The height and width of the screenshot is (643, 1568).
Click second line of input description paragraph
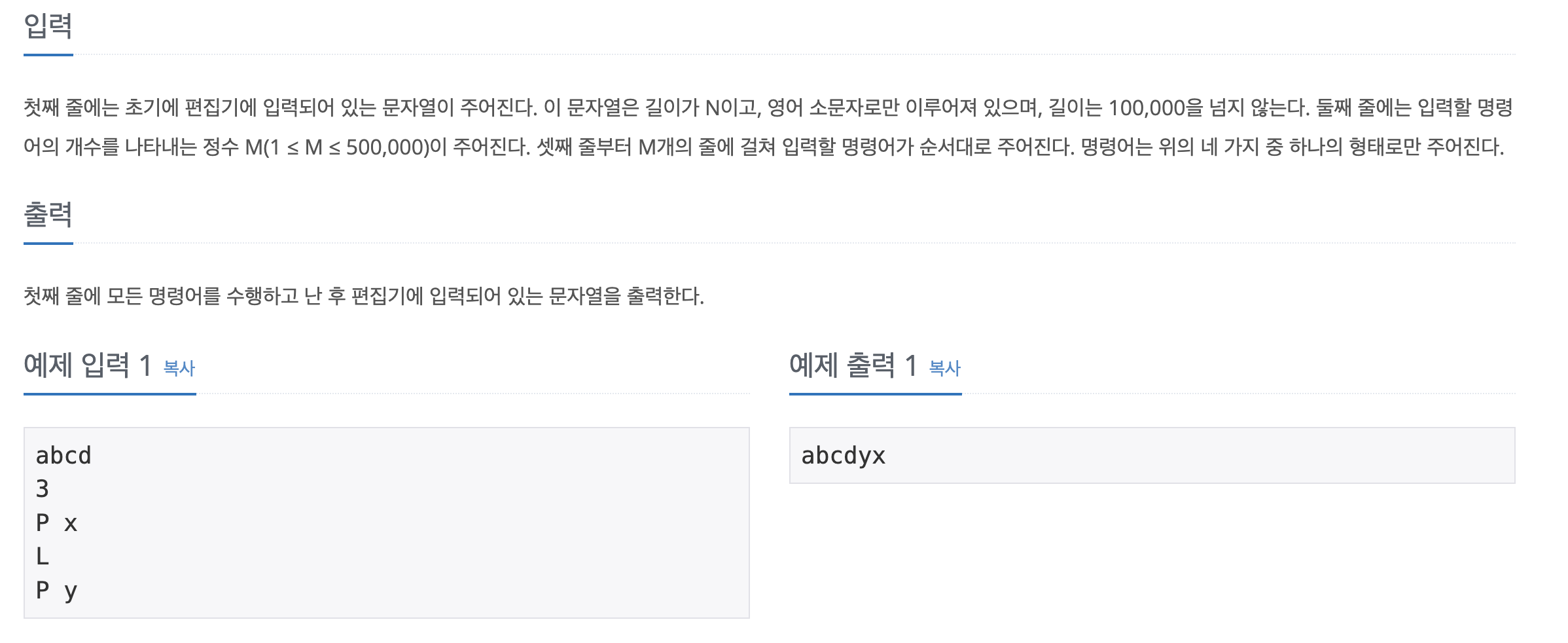click(x=764, y=147)
